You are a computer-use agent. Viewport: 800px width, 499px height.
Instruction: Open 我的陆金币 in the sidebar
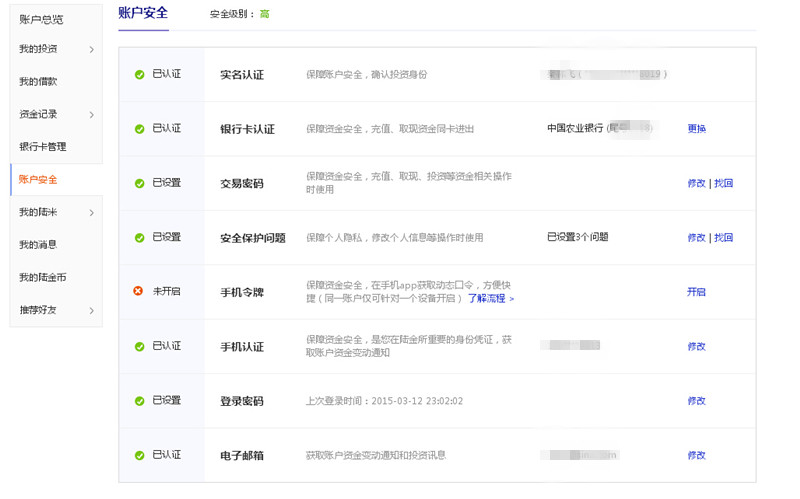click(43, 278)
